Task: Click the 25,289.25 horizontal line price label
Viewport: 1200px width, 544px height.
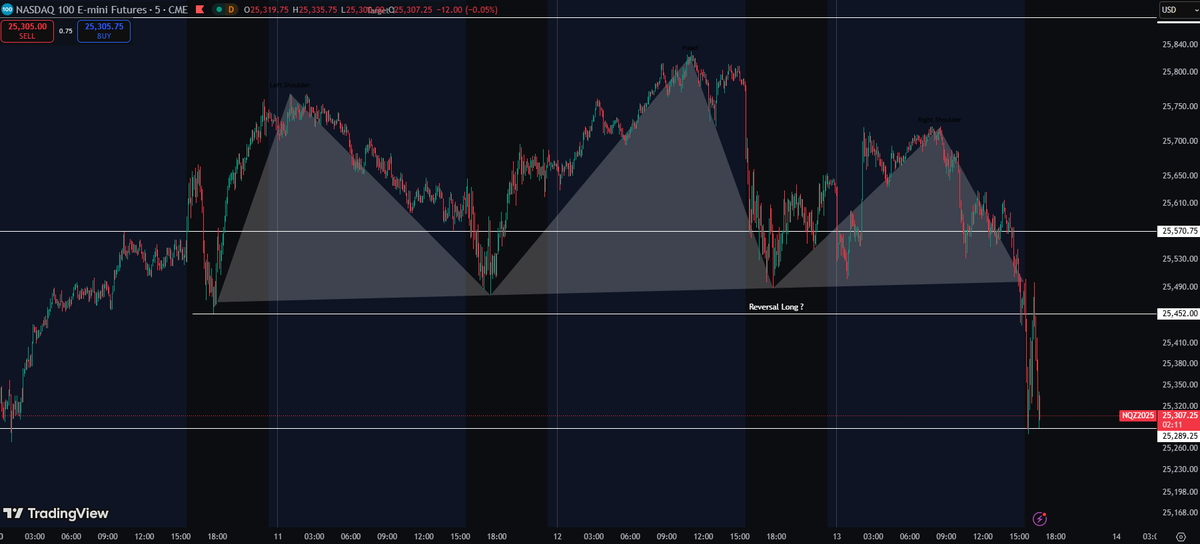Action: (x=1179, y=437)
